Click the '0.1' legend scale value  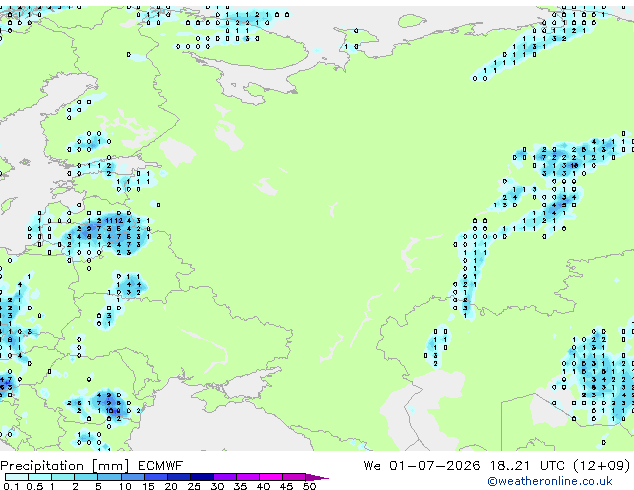[x=11, y=486]
